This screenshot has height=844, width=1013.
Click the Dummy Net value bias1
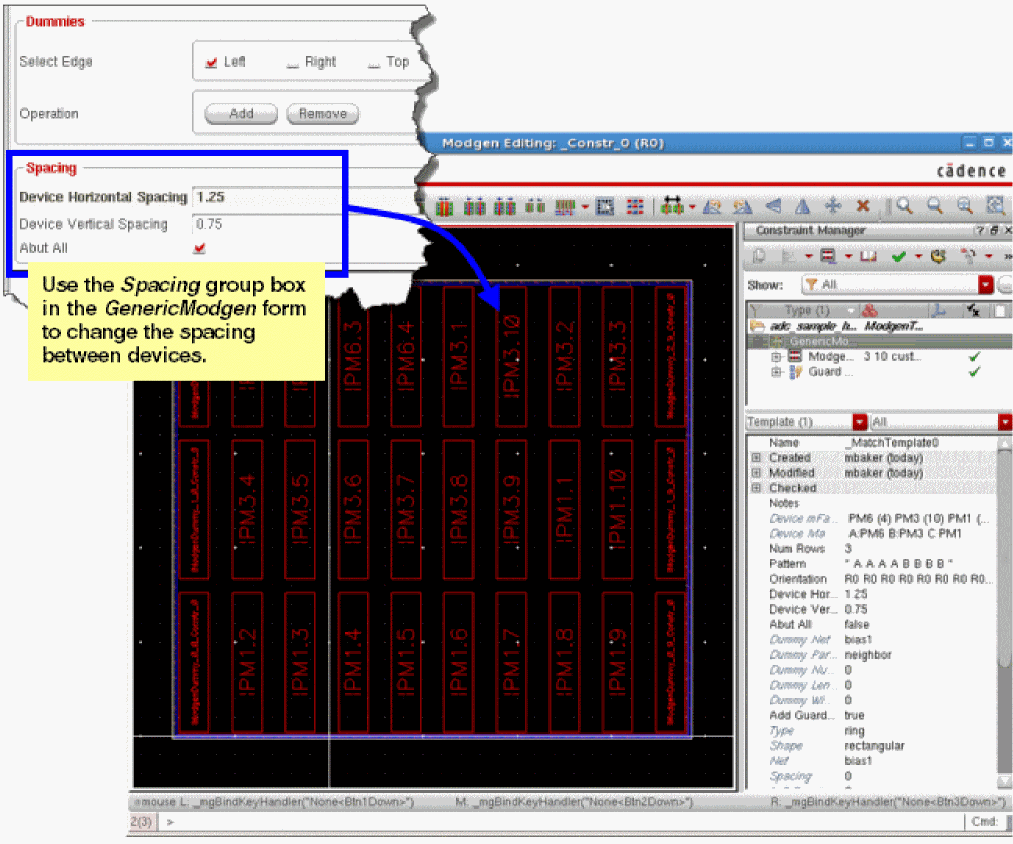[859, 640]
